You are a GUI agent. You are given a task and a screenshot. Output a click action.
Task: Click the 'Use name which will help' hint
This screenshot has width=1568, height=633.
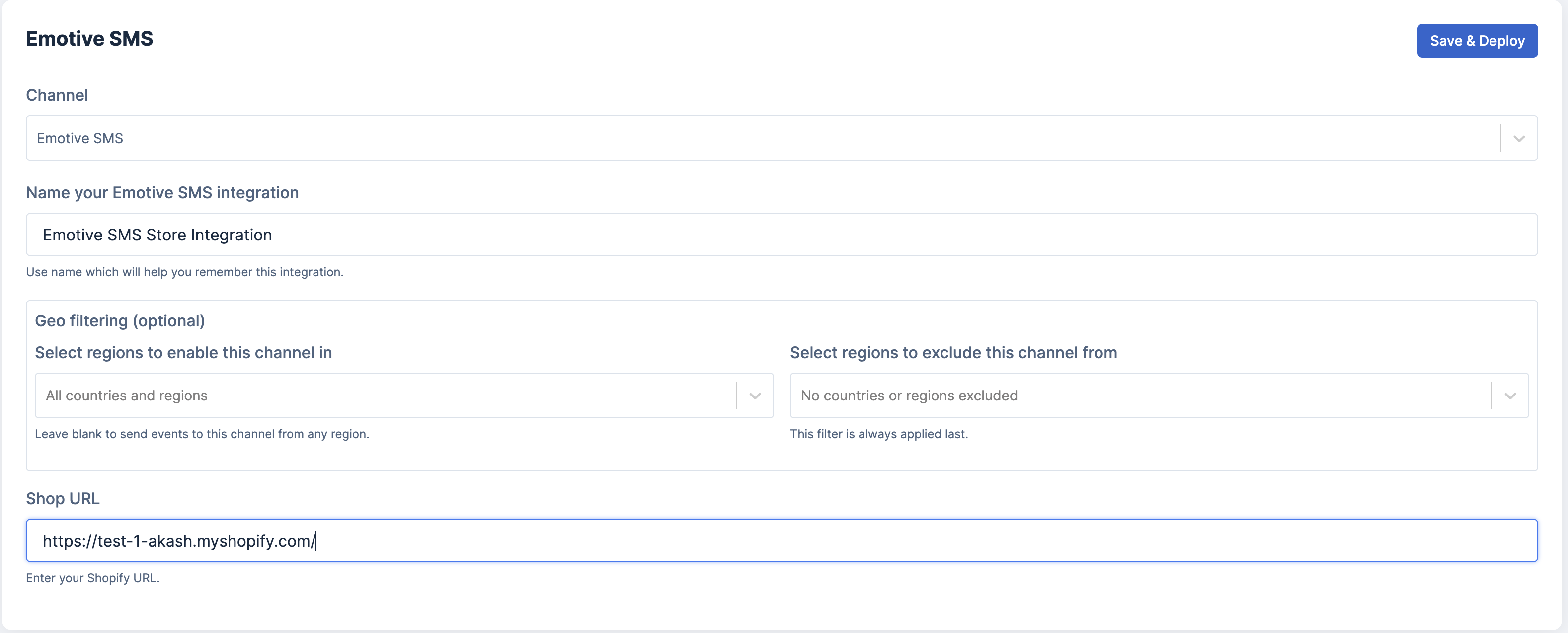184,272
